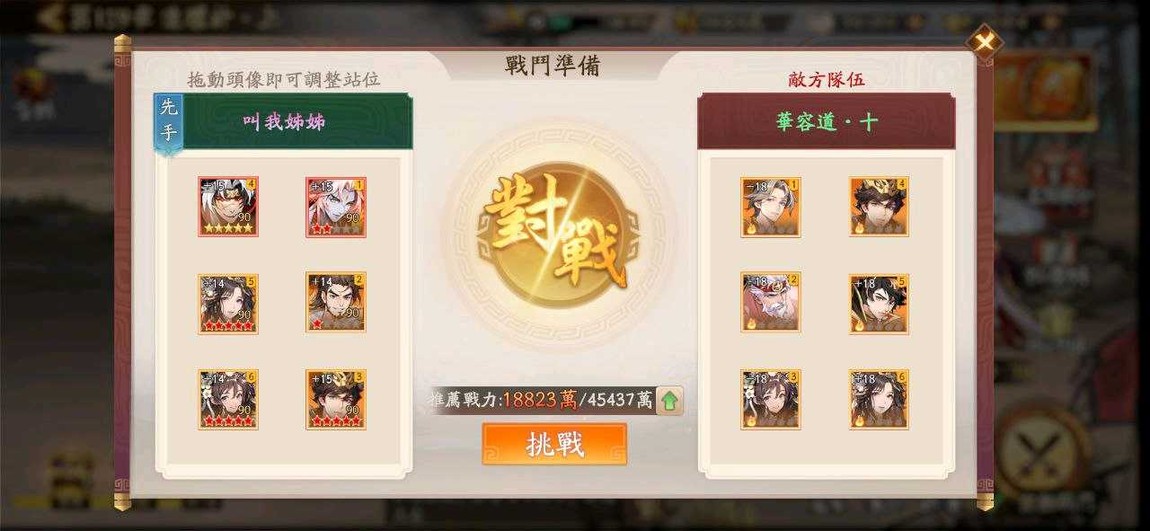Select my white-haired hero in slot 1
Screen dimensions: 1150x531
coord(336,206)
